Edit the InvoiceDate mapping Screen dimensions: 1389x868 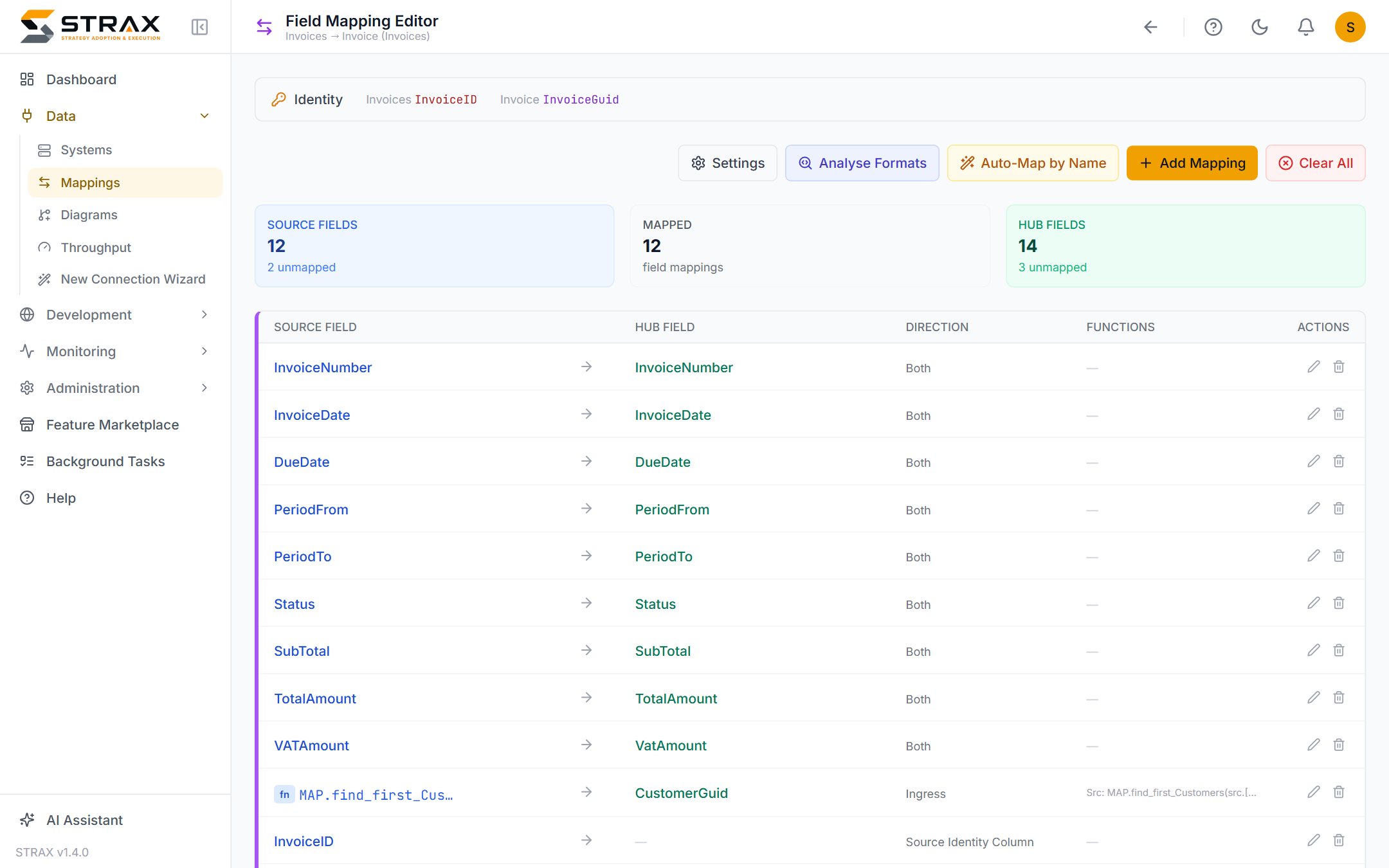tap(1314, 414)
